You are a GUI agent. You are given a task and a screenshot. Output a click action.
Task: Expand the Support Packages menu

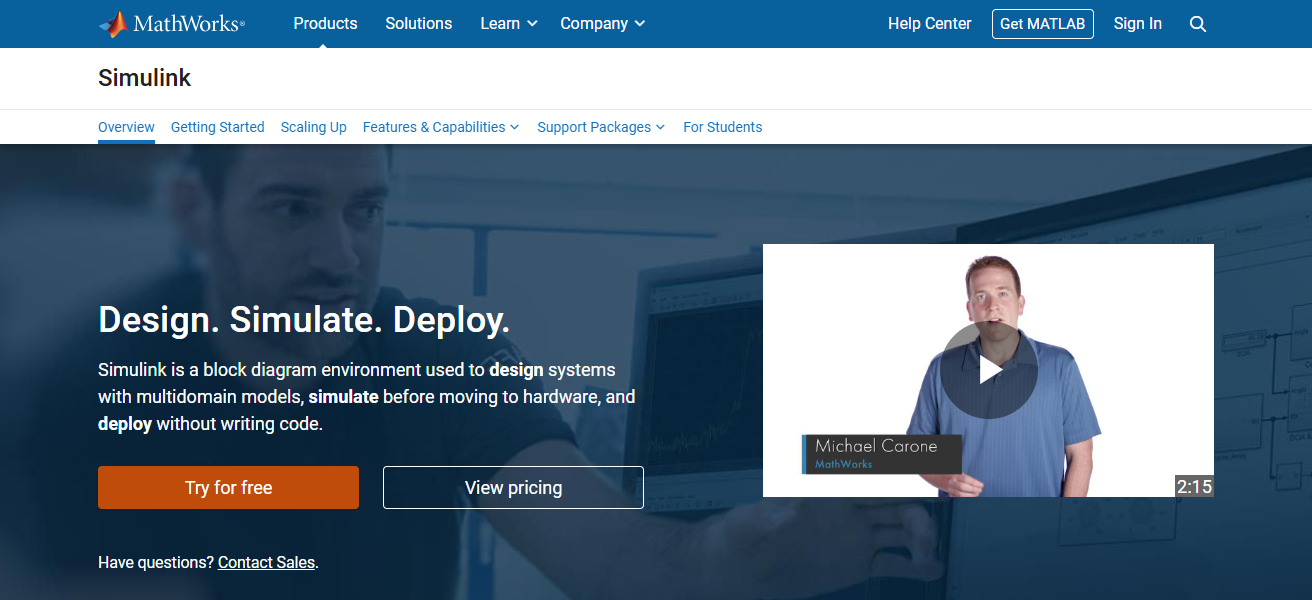coord(600,127)
